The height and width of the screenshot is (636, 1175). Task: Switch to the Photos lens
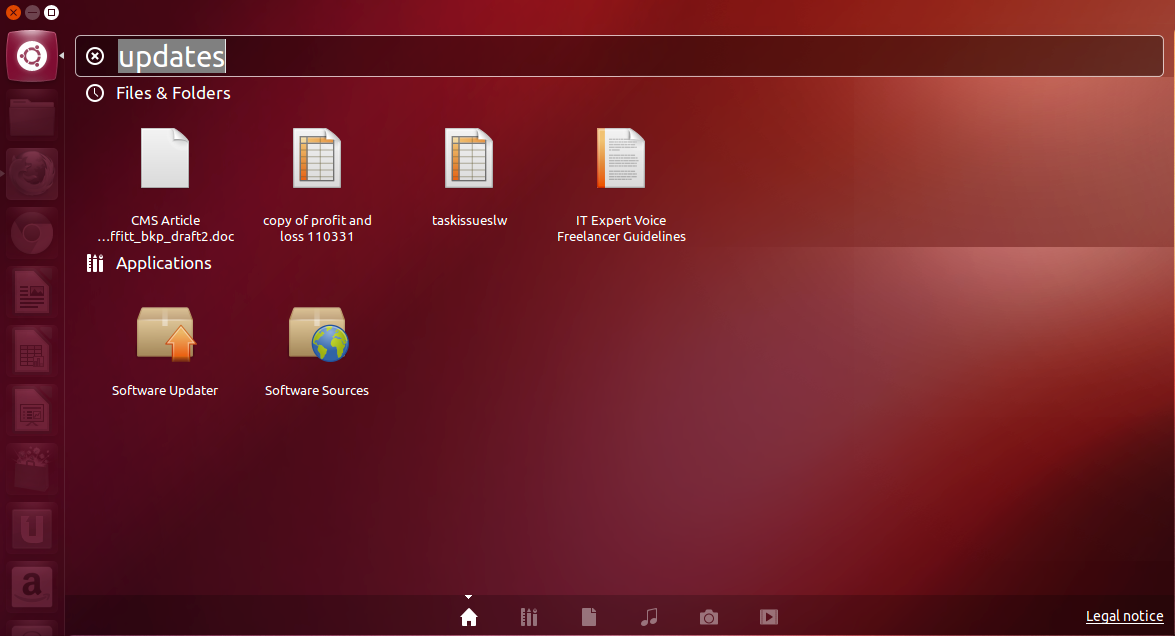[709, 617]
